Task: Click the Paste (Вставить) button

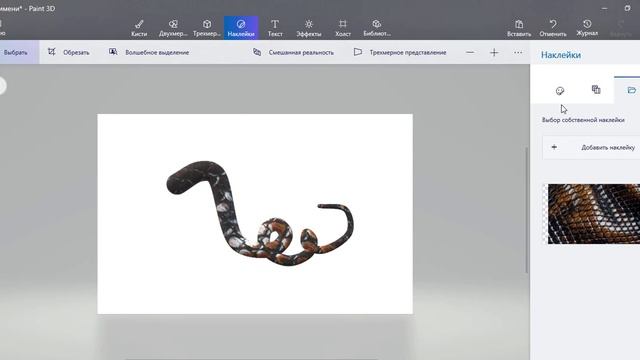Action: pyautogui.click(x=519, y=28)
